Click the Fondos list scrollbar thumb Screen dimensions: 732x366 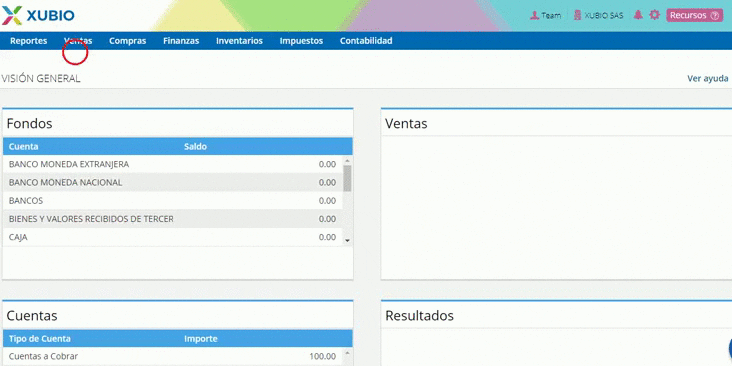point(347,178)
